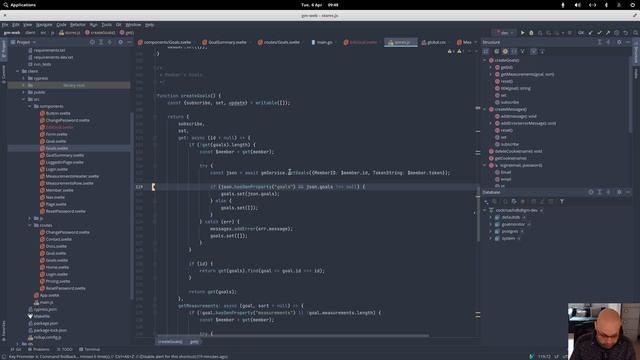
Task: Collapse the components folder in project tree
Action: [29, 106]
